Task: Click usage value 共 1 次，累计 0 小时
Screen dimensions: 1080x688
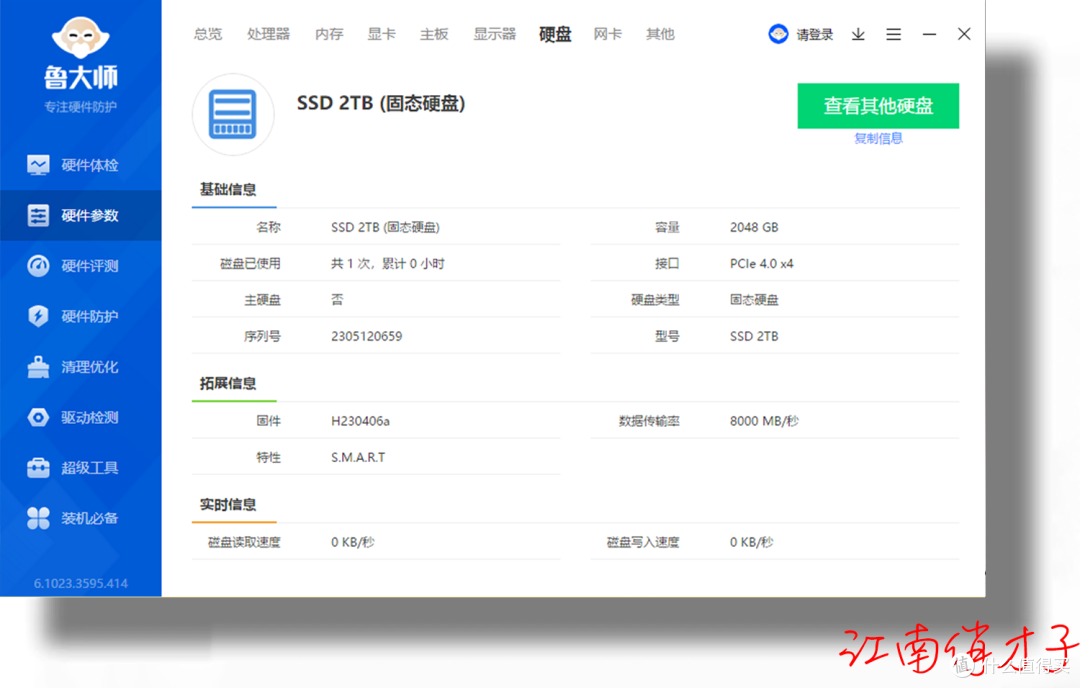Action: click(388, 264)
